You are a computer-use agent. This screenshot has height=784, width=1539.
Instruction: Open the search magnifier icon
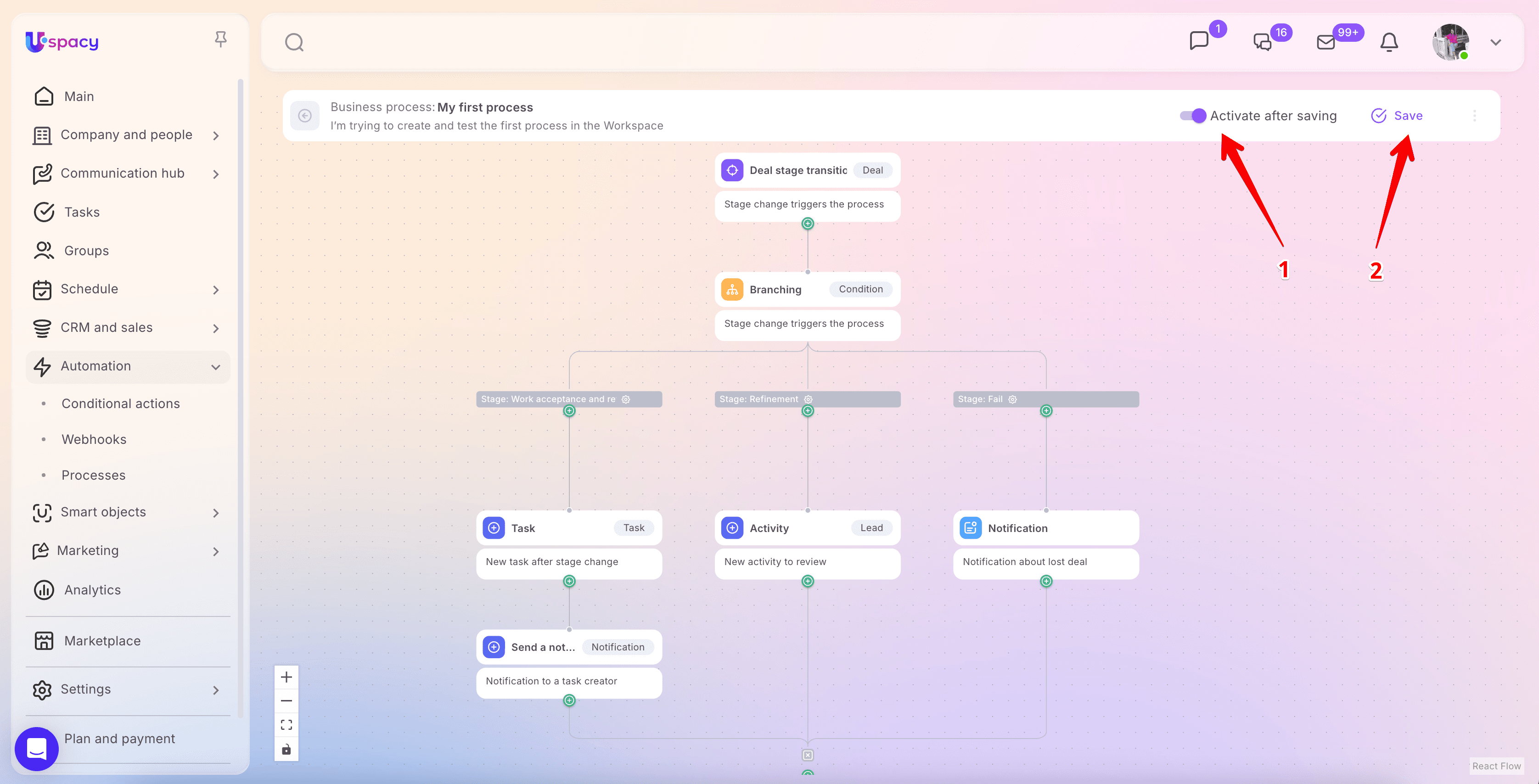(x=294, y=42)
